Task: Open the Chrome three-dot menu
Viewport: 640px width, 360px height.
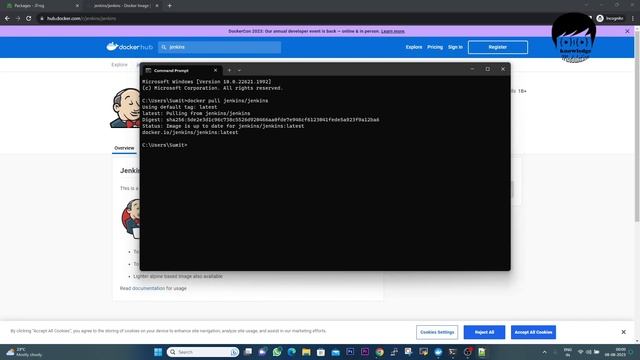Action: click(633, 18)
